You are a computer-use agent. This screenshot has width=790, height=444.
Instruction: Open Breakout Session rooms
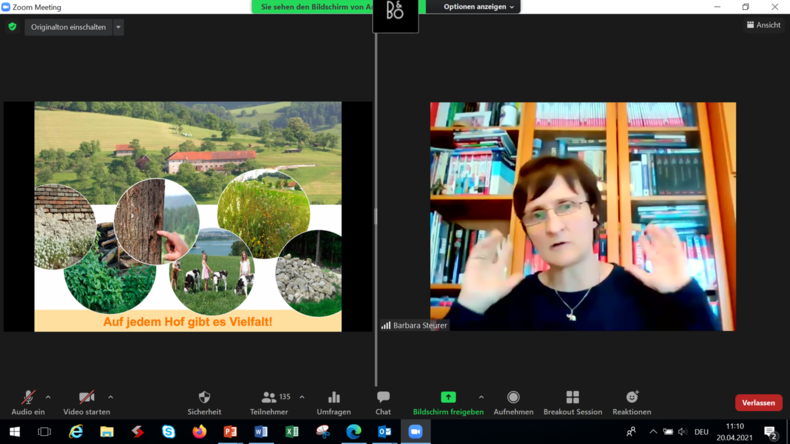(x=572, y=400)
